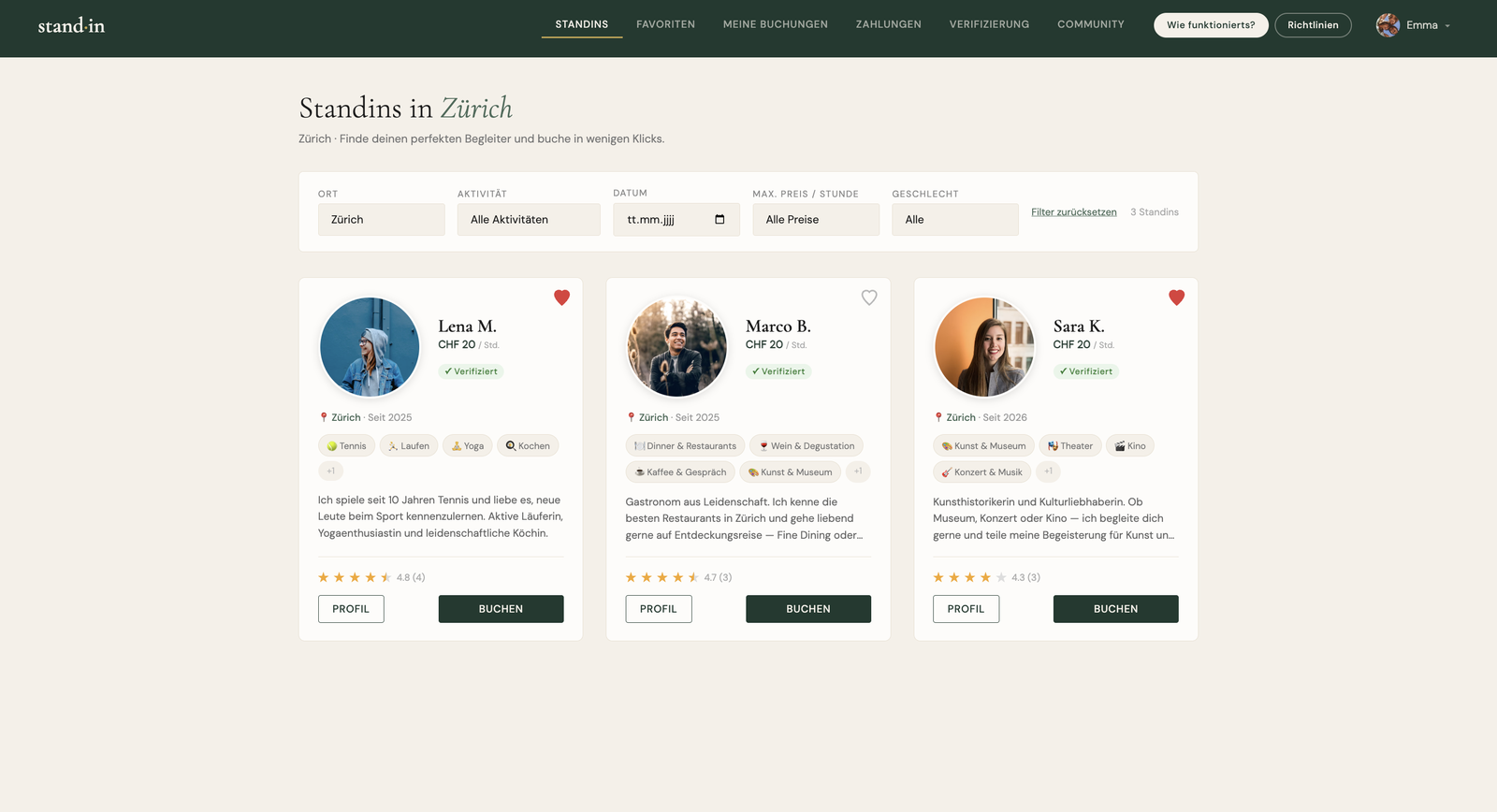Select the Laufen activity tag

tap(409, 446)
